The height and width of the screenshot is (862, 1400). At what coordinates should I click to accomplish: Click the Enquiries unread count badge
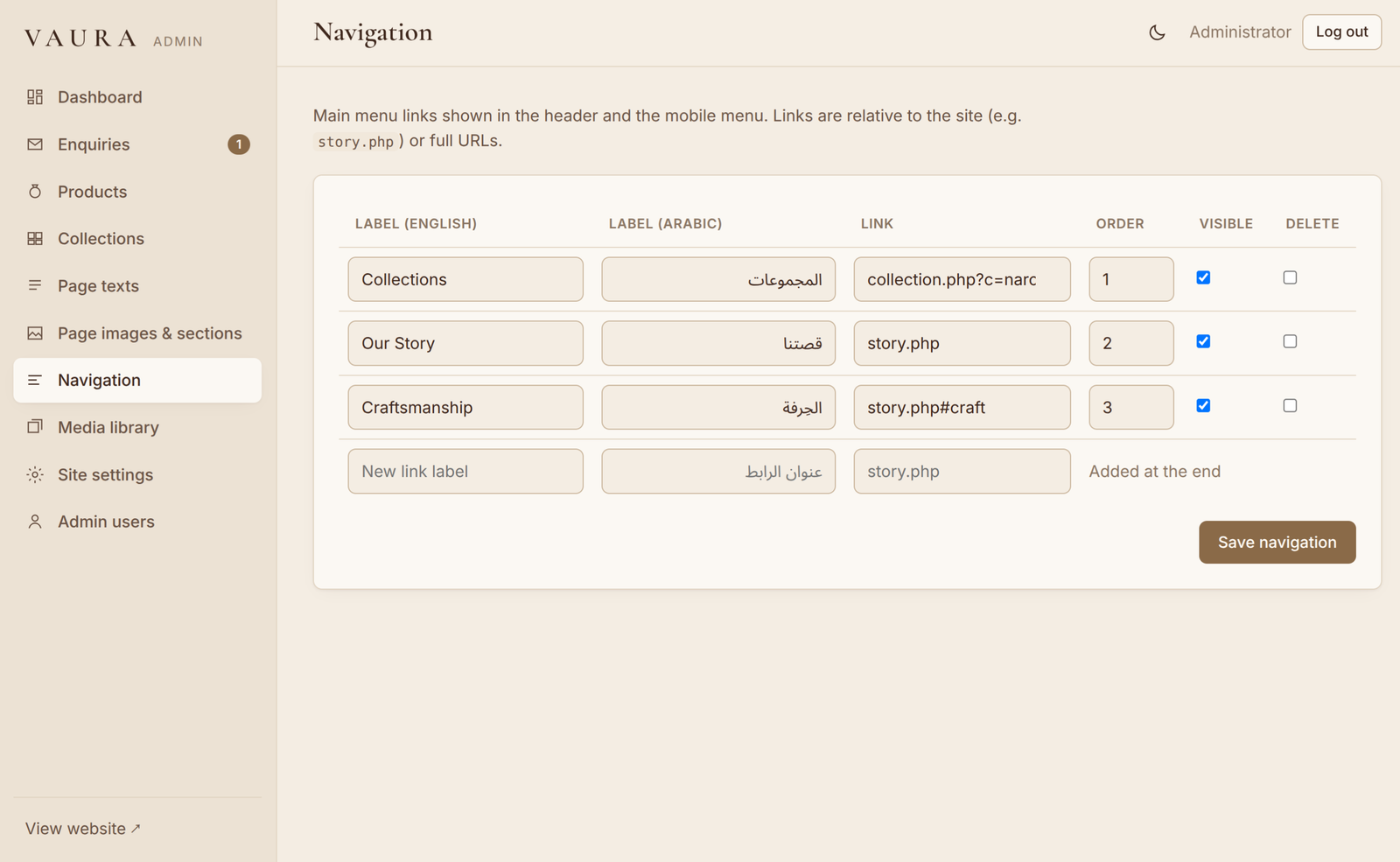[239, 144]
